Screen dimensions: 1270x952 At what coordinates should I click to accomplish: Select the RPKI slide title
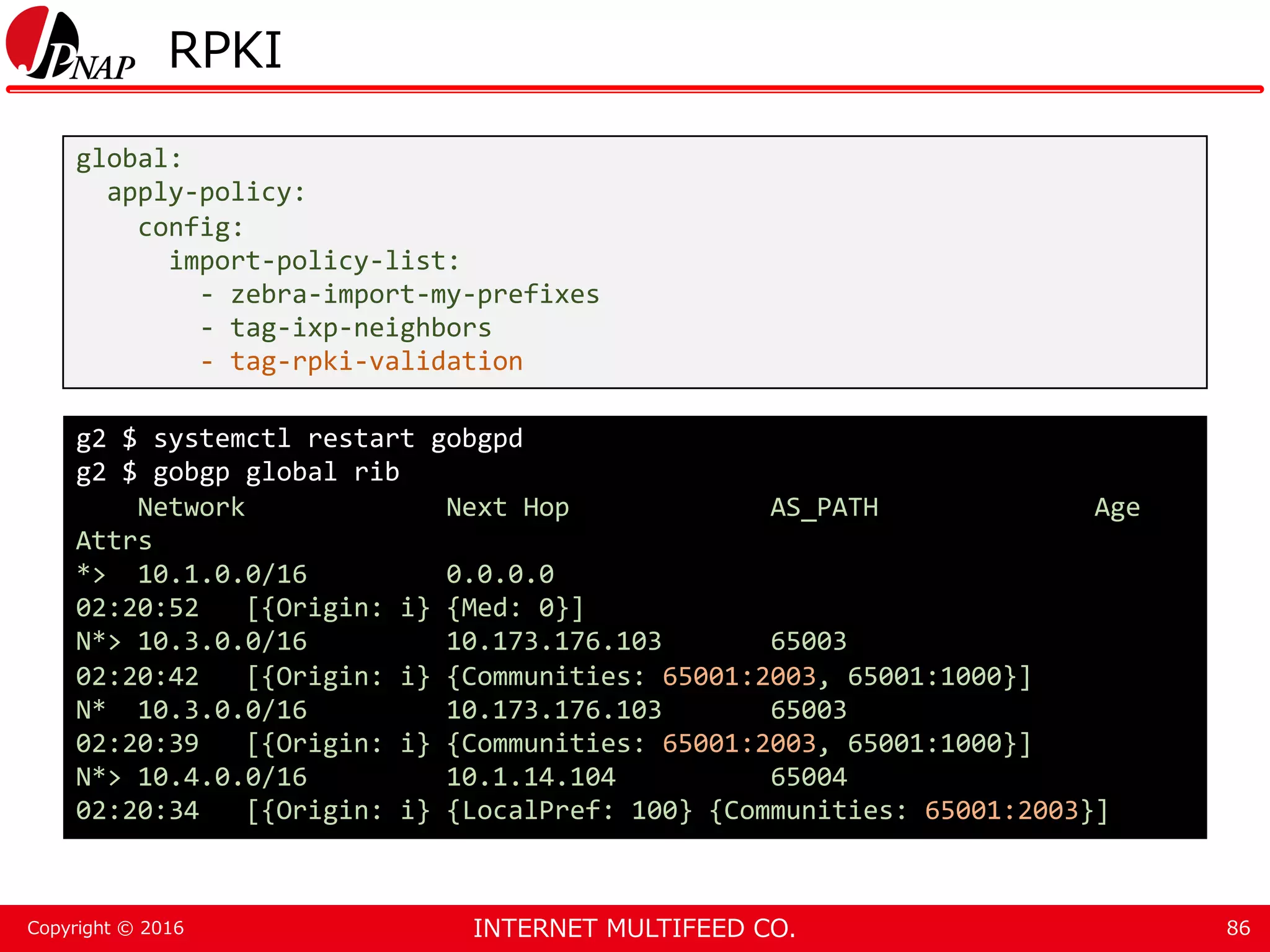click(225, 50)
